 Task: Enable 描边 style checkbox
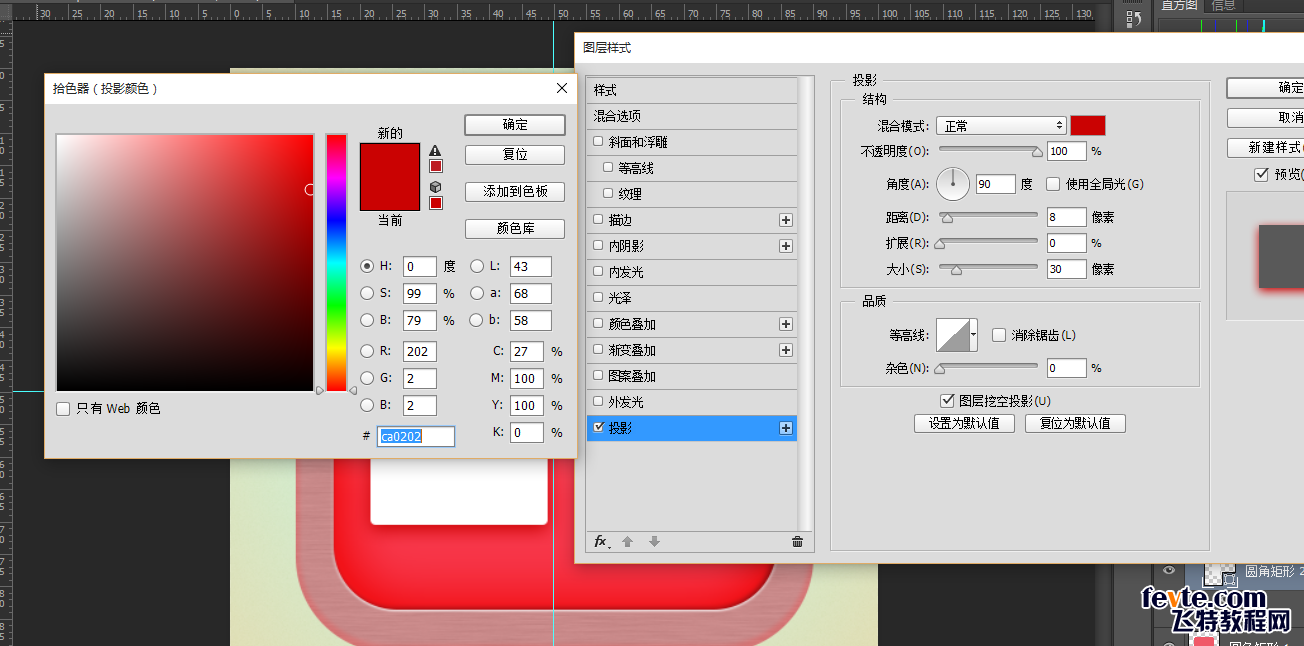[598, 220]
